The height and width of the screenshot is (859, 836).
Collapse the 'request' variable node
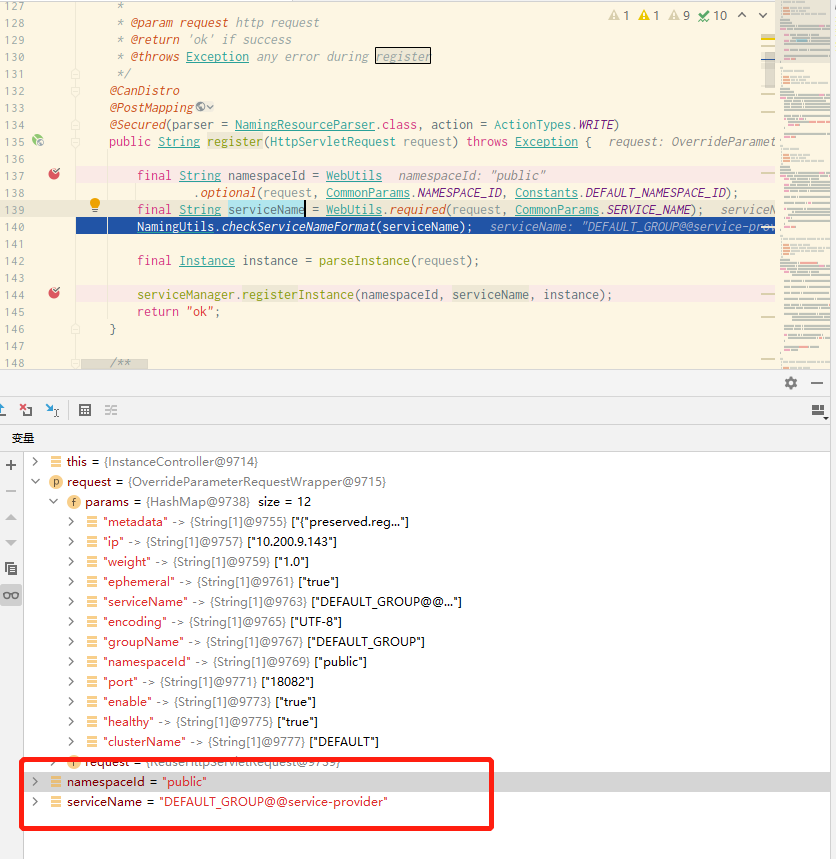click(35, 482)
